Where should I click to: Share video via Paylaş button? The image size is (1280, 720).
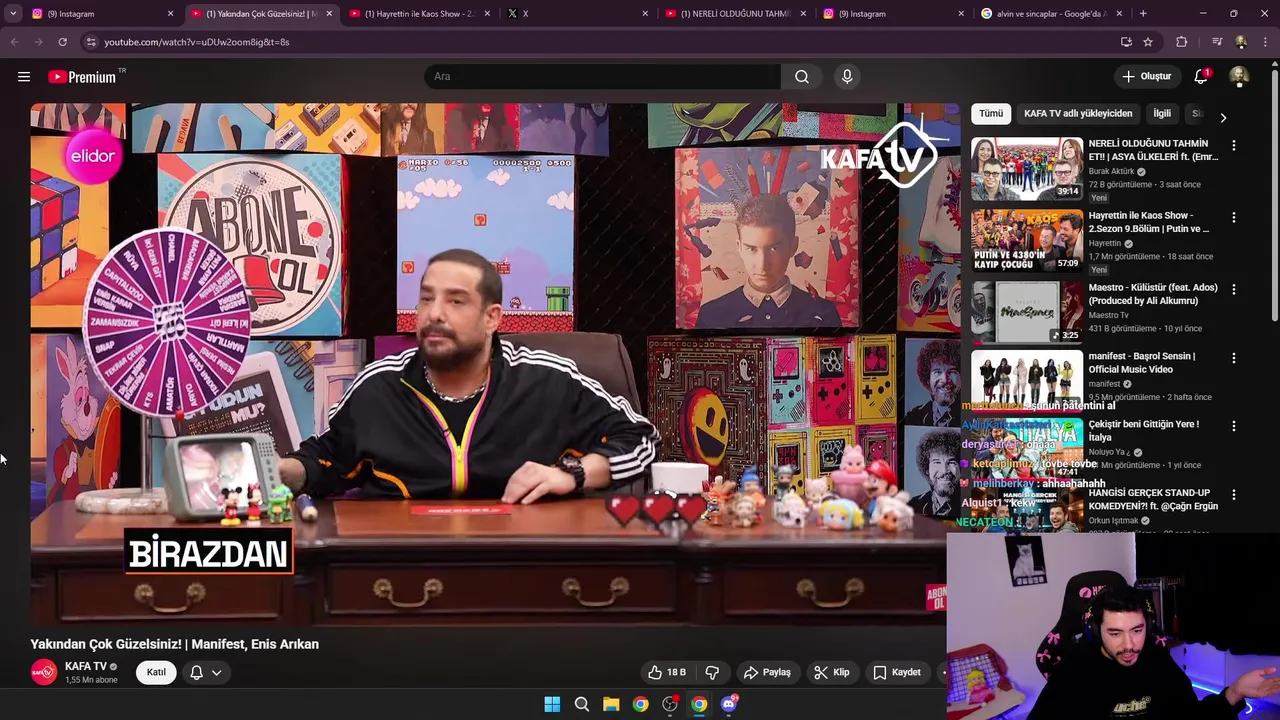click(767, 673)
